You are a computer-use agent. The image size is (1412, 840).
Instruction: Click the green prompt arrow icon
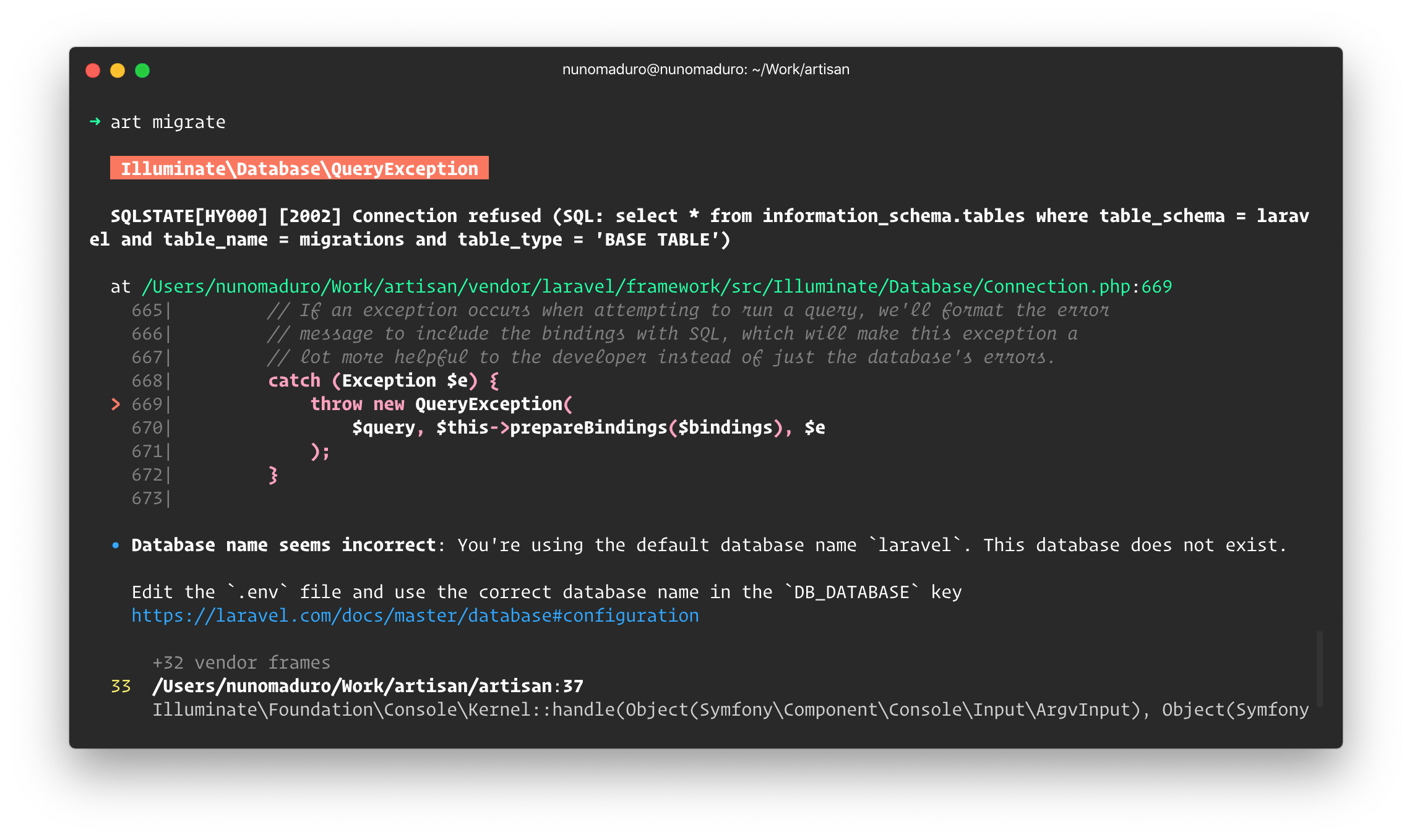(95, 121)
